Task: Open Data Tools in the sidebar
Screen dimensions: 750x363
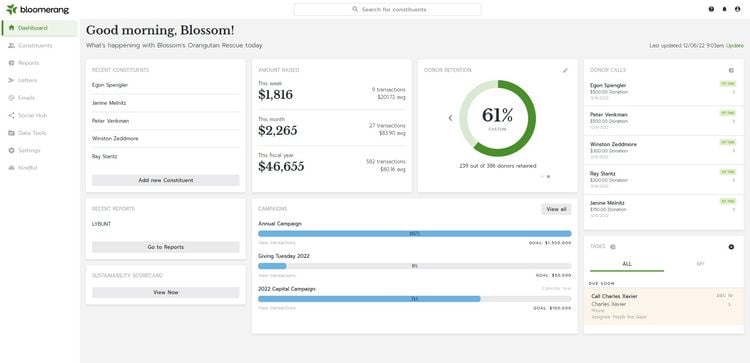Action: [39, 133]
